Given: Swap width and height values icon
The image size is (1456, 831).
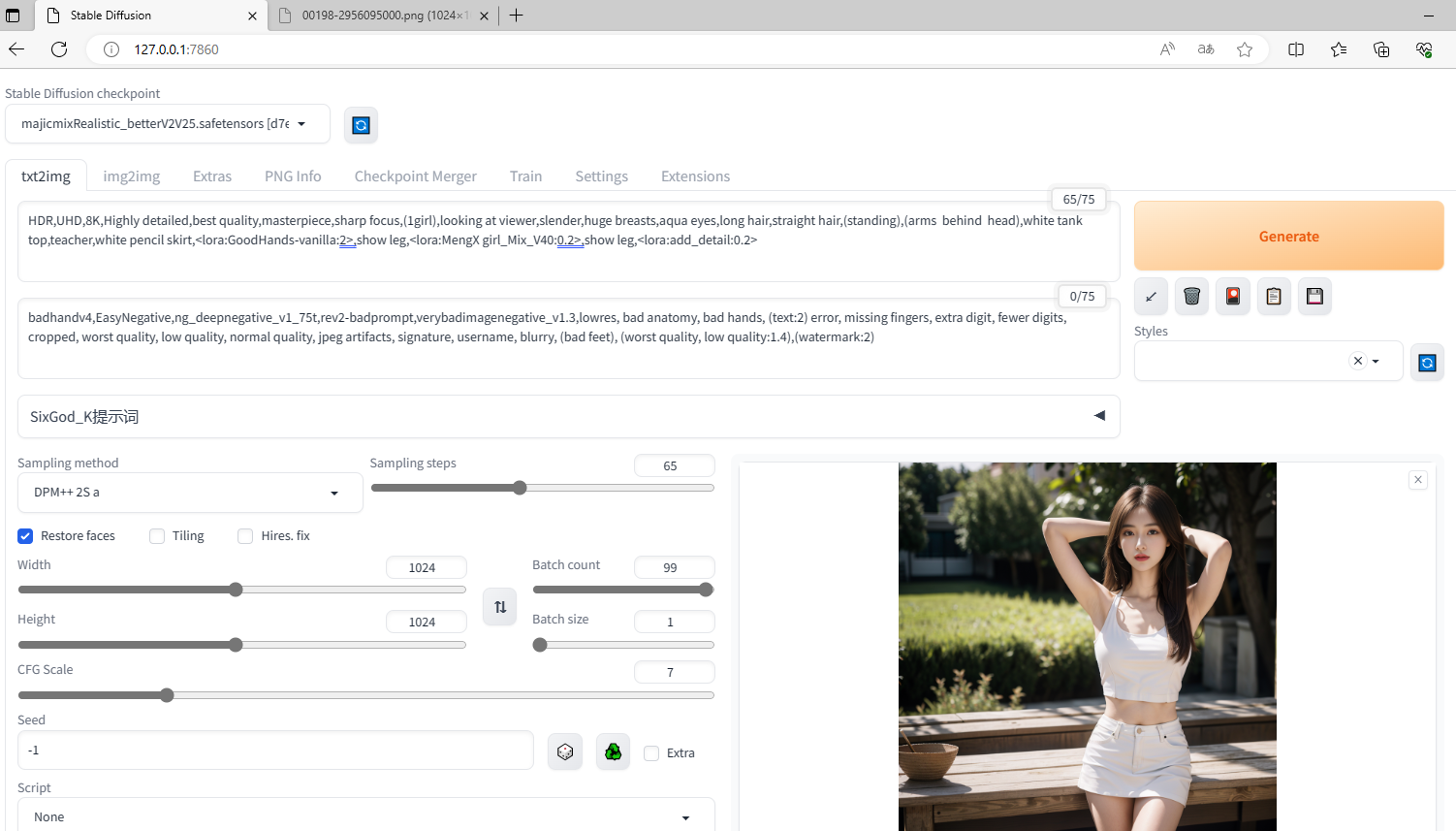Looking at the screenshot, I should 500,607.
